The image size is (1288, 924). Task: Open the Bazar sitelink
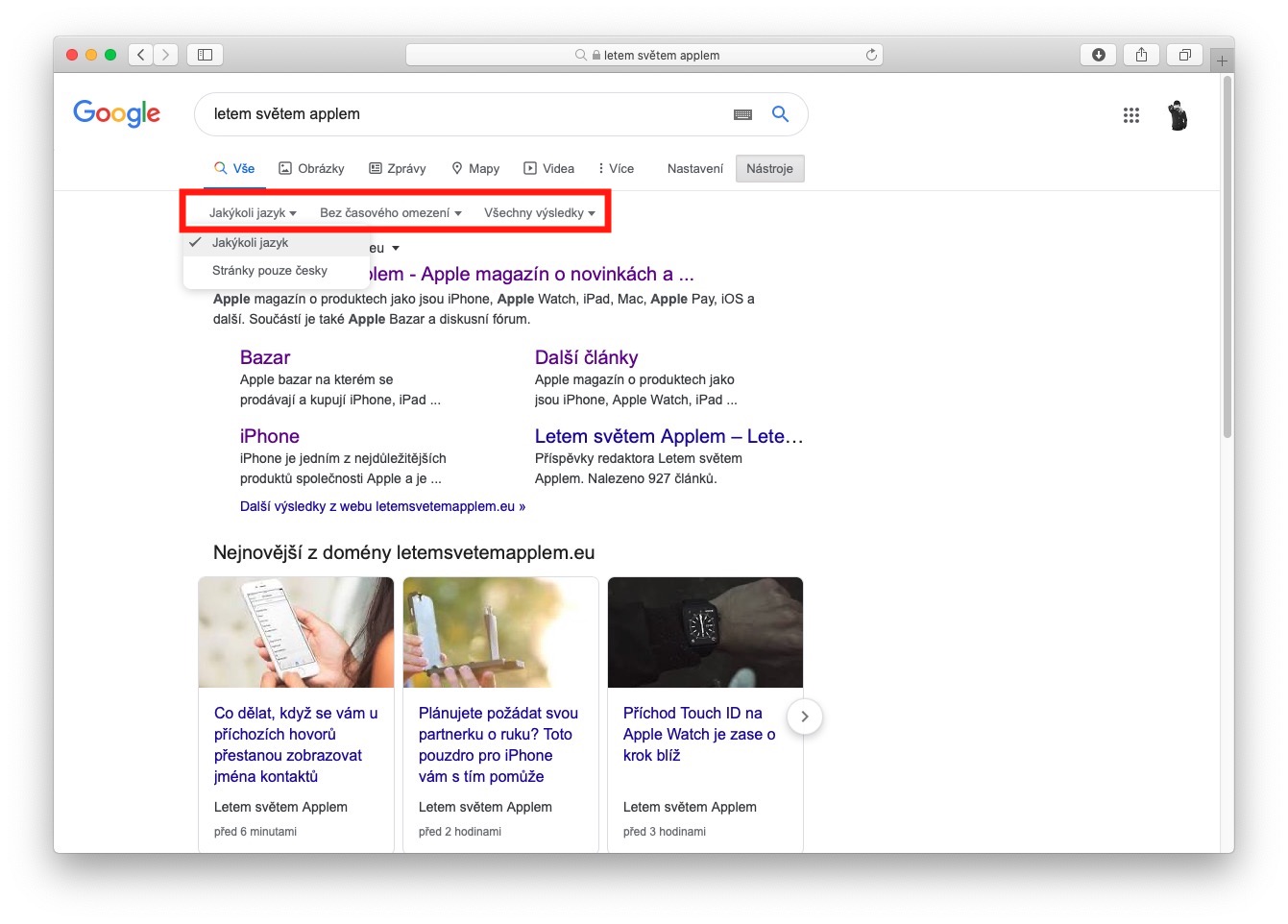[265, 357]
